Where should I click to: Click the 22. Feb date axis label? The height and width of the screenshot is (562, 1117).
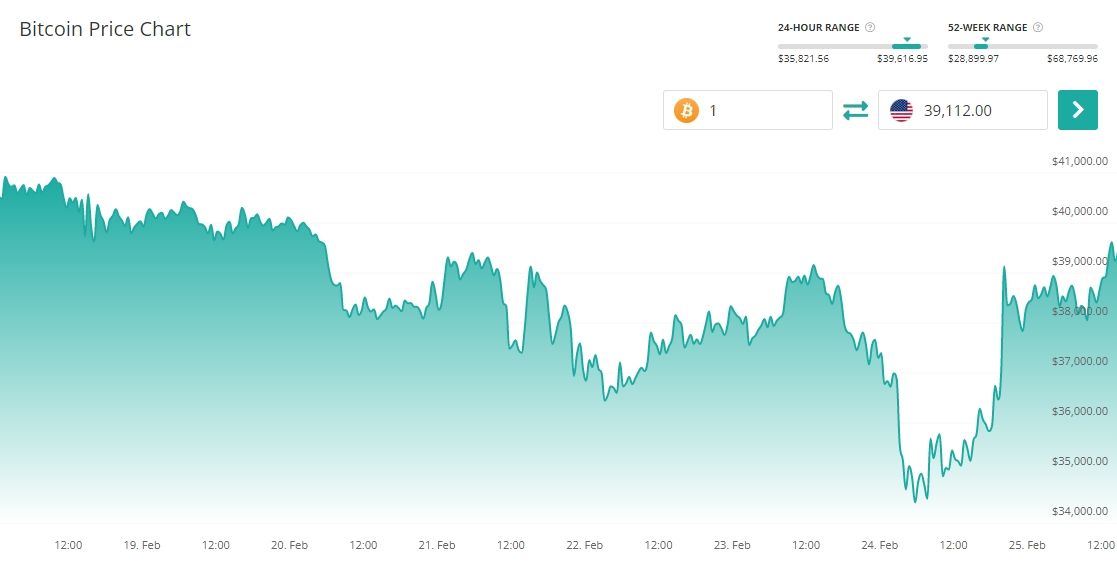pyautogui.click(x=584, y=545)
